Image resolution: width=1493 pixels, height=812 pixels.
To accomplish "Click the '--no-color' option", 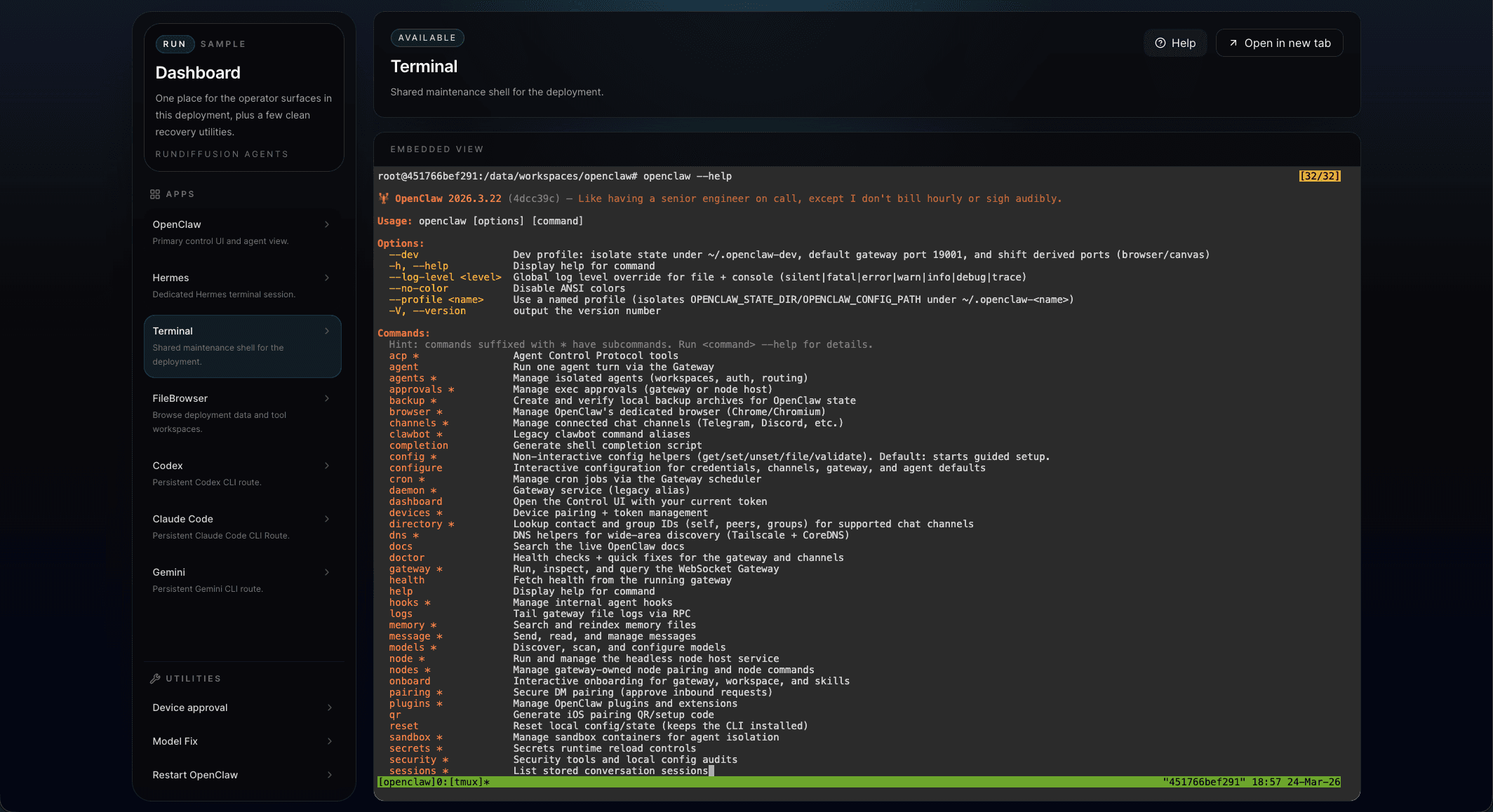I will tap(419, 288).
